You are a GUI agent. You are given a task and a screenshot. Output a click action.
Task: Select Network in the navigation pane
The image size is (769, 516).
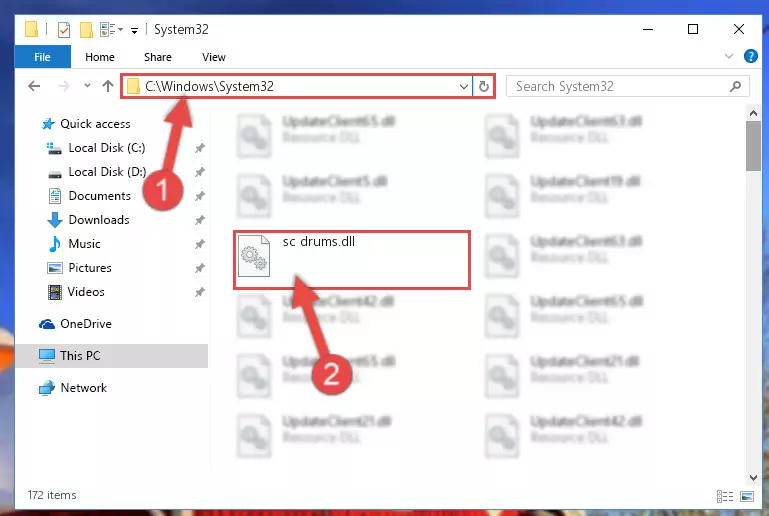point(83,387)
